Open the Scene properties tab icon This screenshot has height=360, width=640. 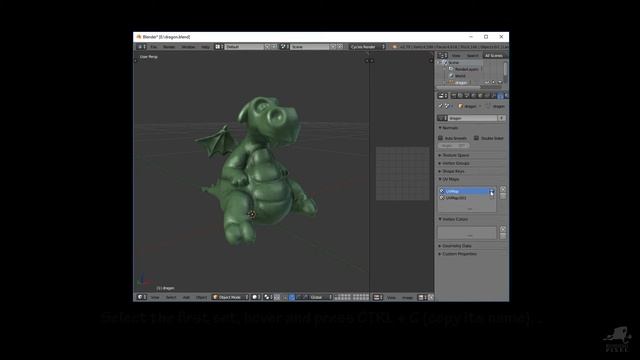(467, 96)
